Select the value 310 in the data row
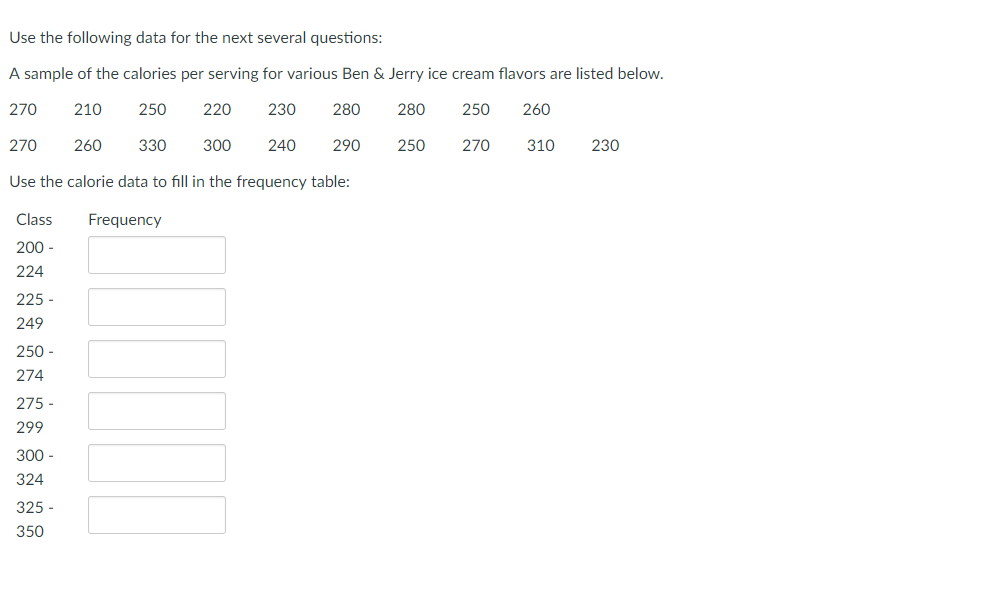Viewport: 1002px width, 592px height. (540, 145)
